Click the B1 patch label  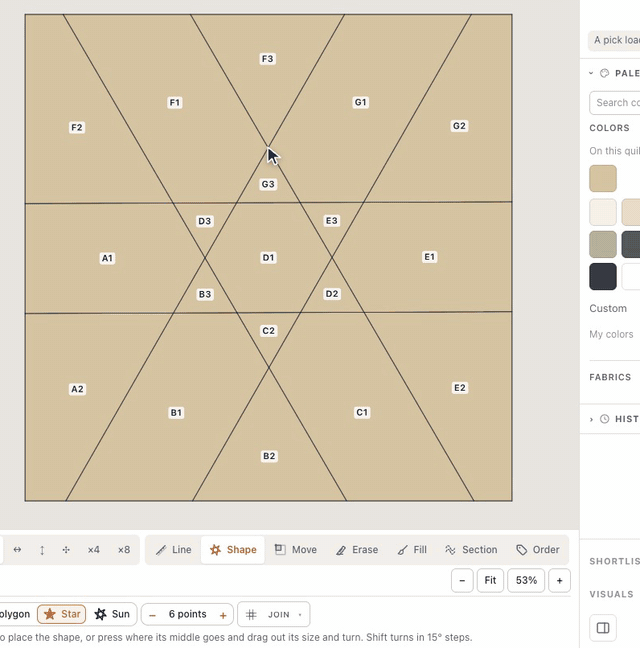176,412
